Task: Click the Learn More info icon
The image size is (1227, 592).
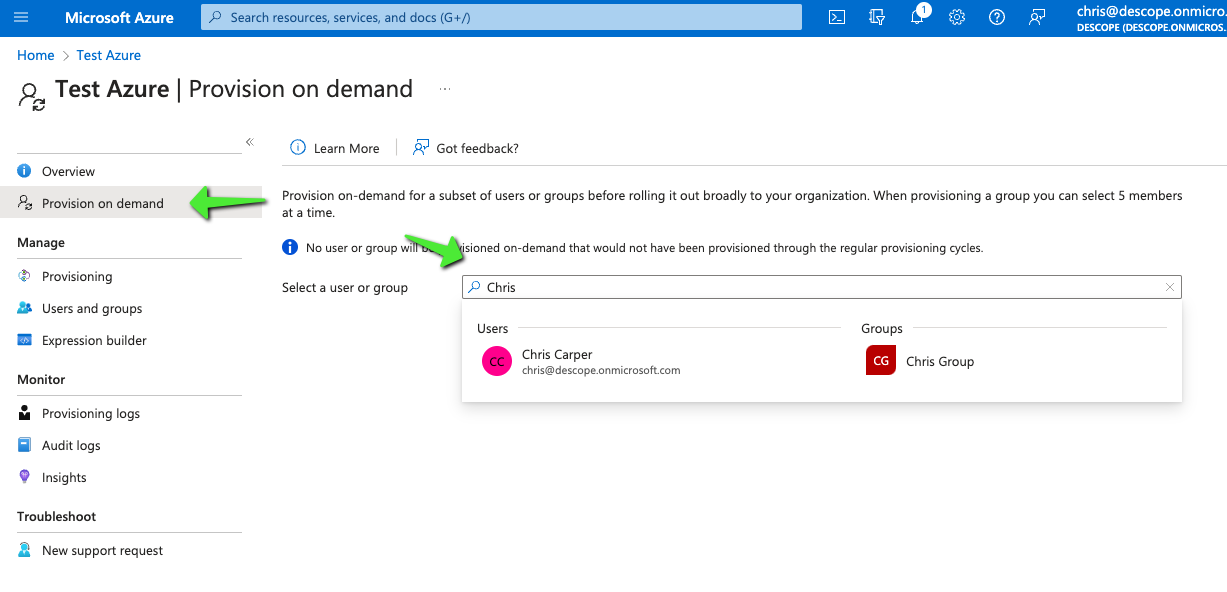Action: [x=298, y=148]
